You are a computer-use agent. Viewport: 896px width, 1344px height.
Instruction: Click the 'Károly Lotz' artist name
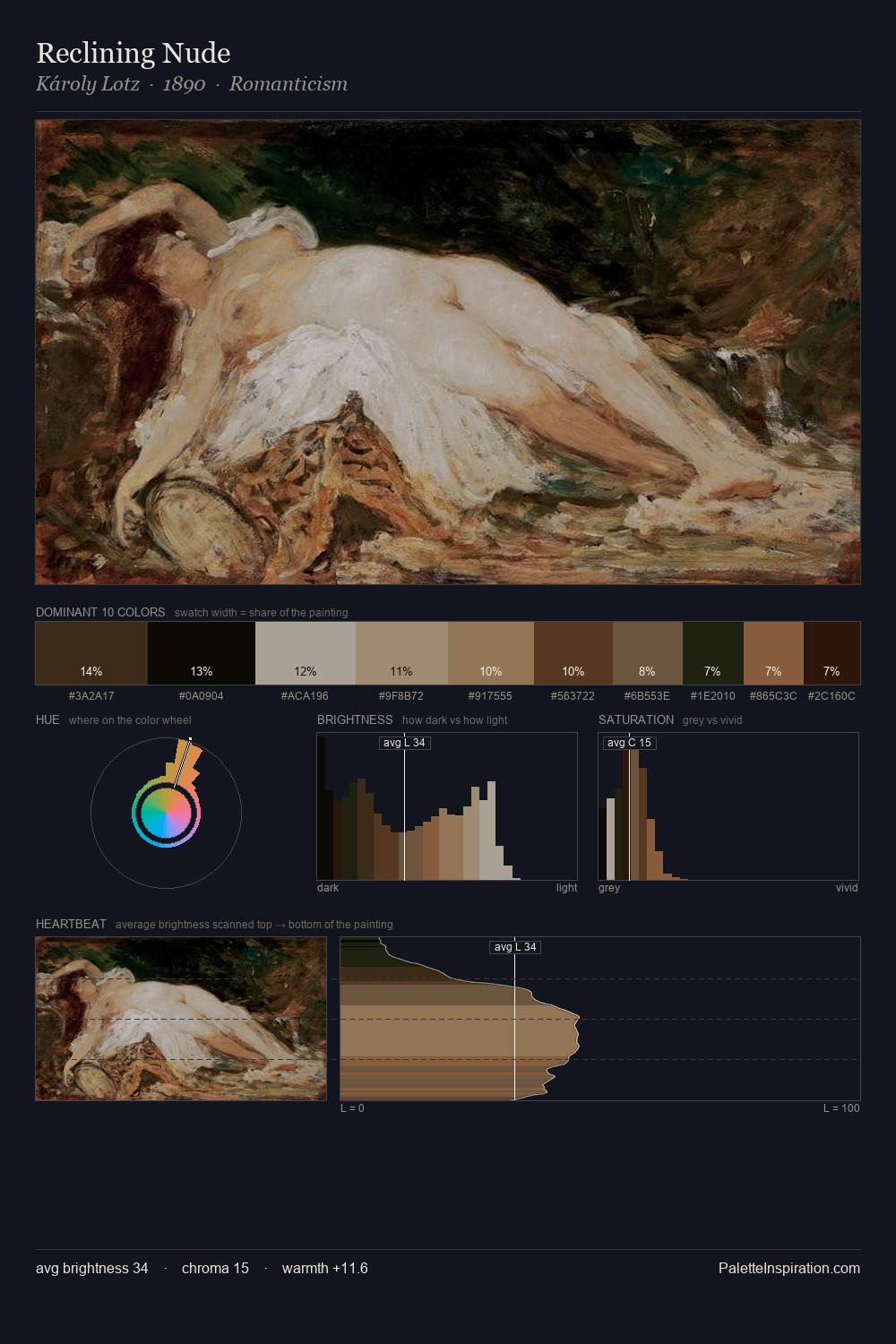point(88,84)
